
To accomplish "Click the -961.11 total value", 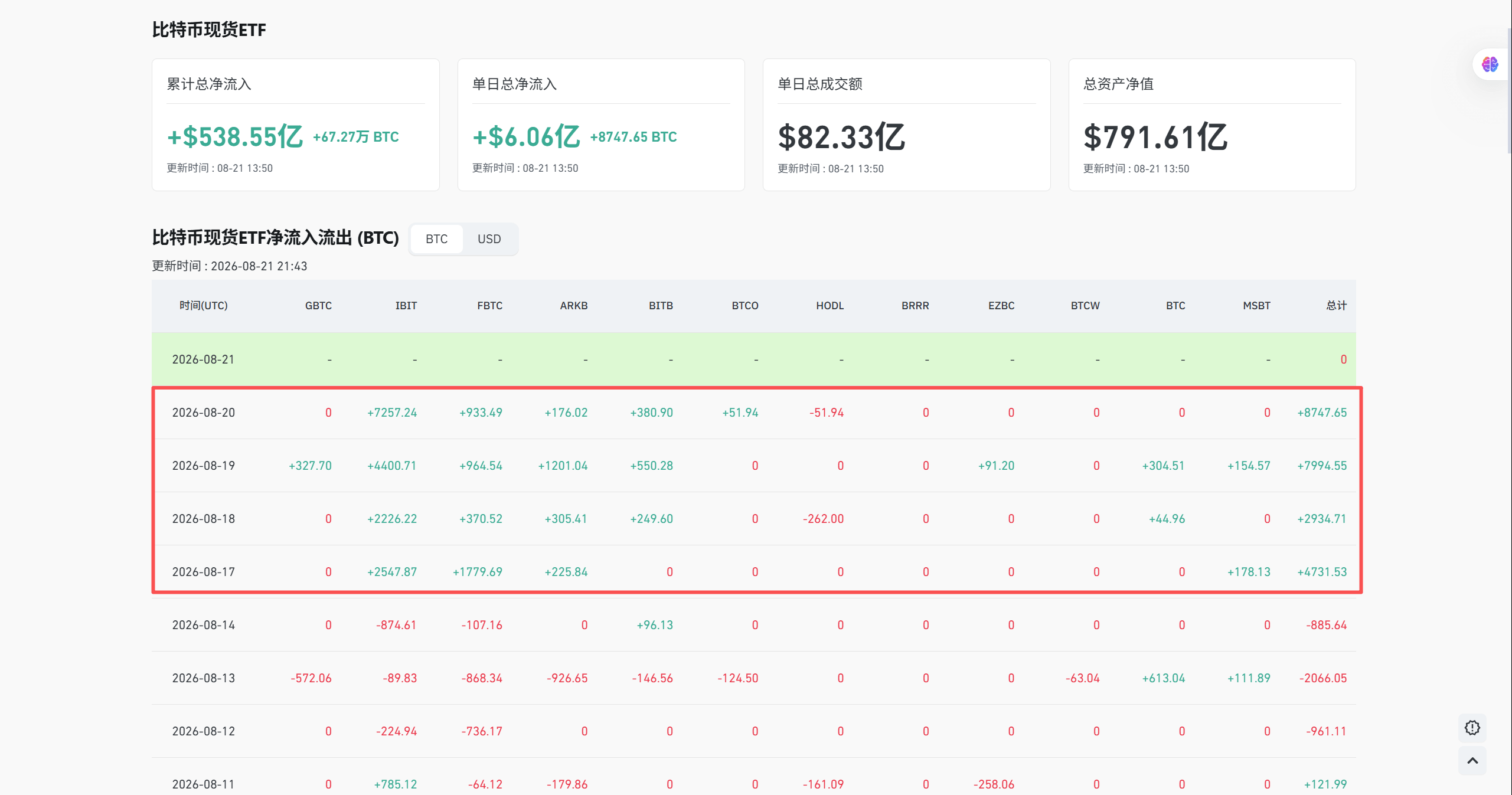I will click(x=1326, y=731).
